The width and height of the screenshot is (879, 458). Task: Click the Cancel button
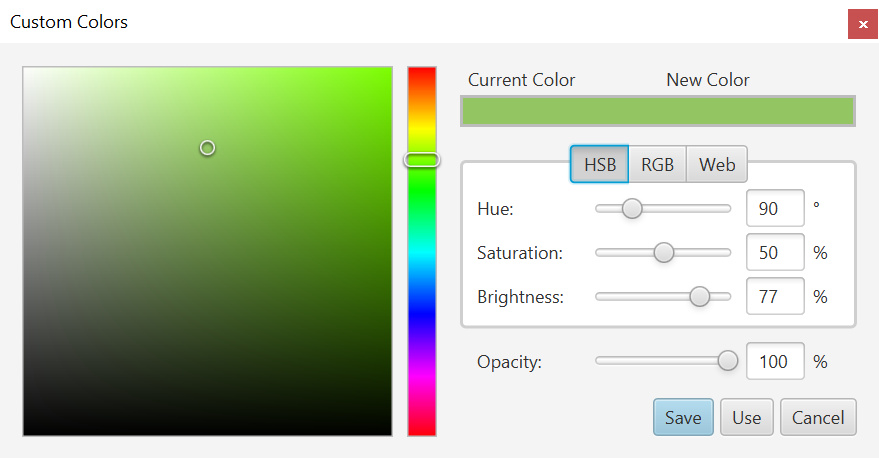click(818, 417)
